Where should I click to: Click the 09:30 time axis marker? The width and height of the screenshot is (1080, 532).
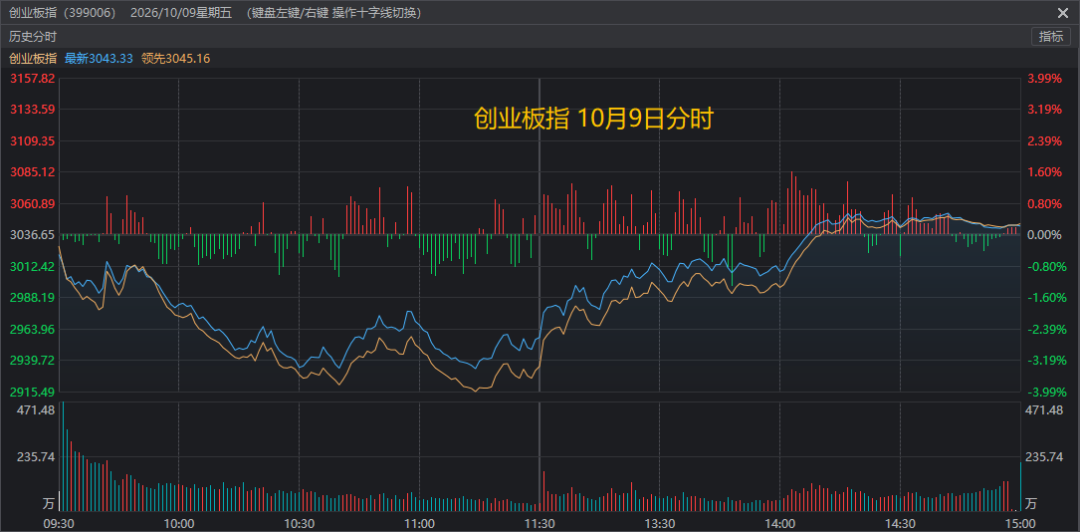[59, 523]
